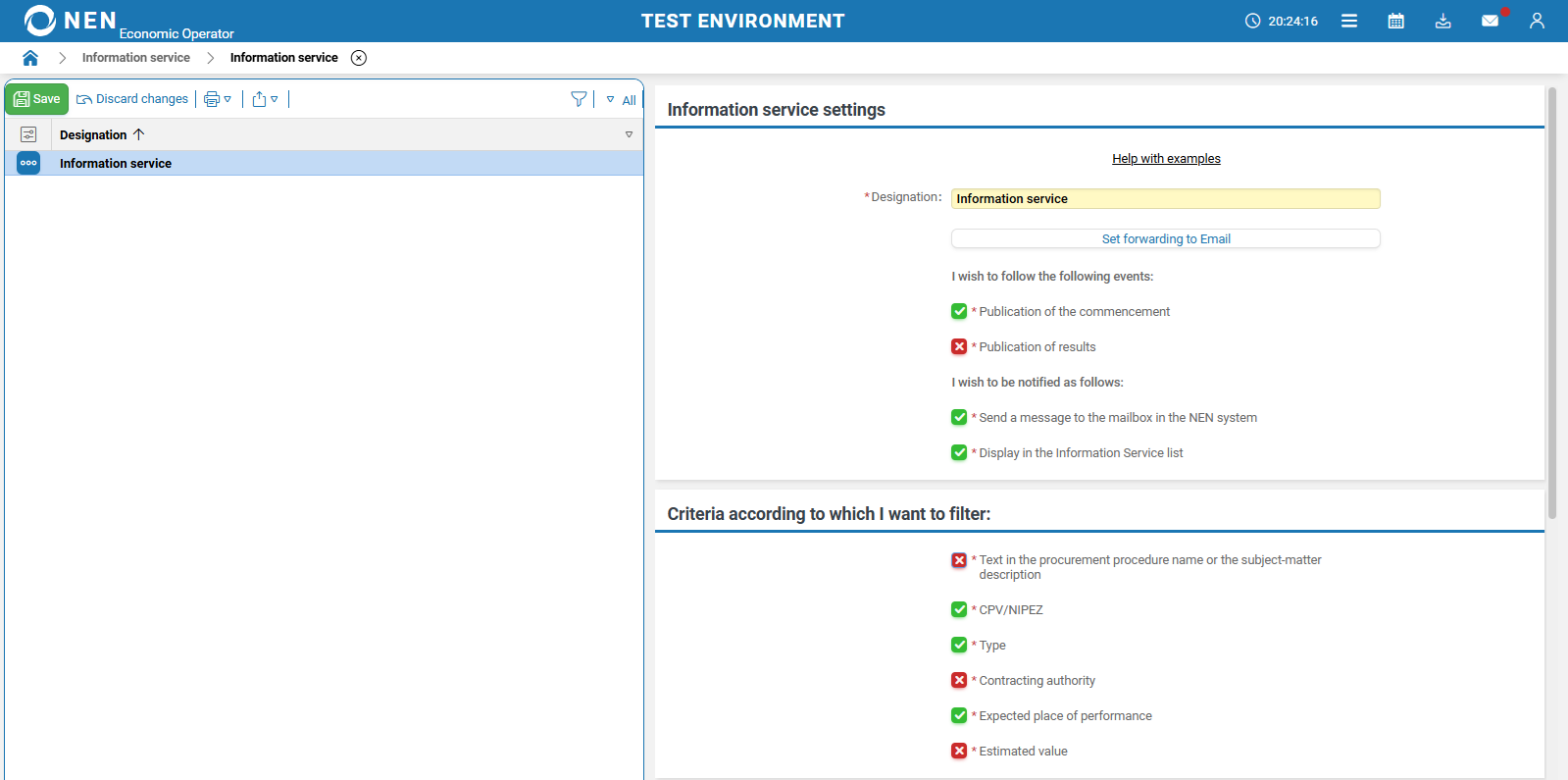The width and height of the screenshot is (1568, 780).
Task: Close the Information service breadcrumb tab
Action: (x=359, y=58)
